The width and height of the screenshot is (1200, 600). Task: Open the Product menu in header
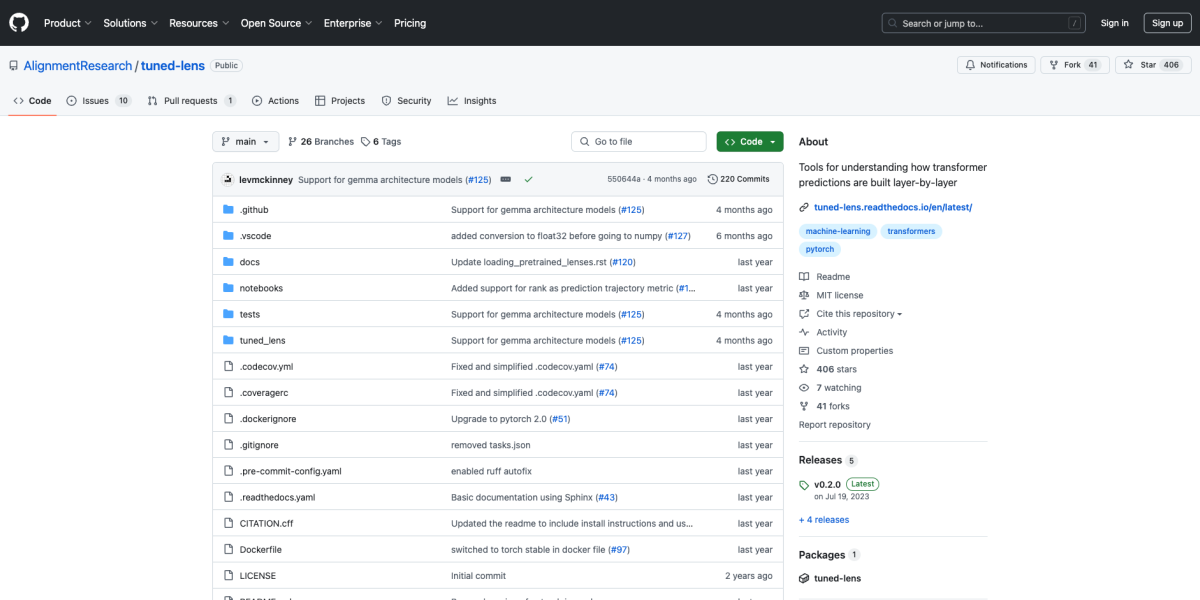(67, 23)
